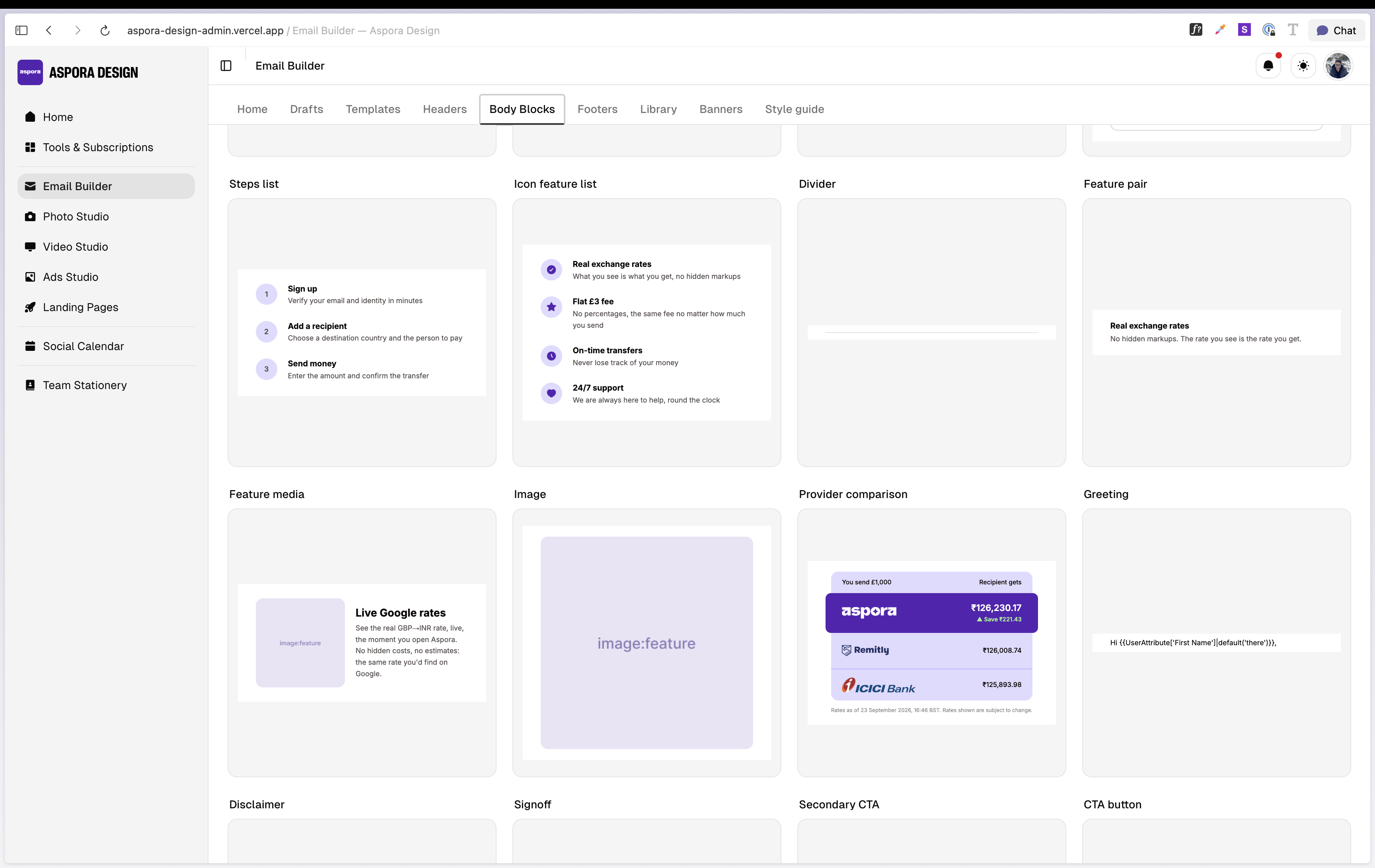Click the color picker extension icon
1375x868 pixels.
(1220, 30)
